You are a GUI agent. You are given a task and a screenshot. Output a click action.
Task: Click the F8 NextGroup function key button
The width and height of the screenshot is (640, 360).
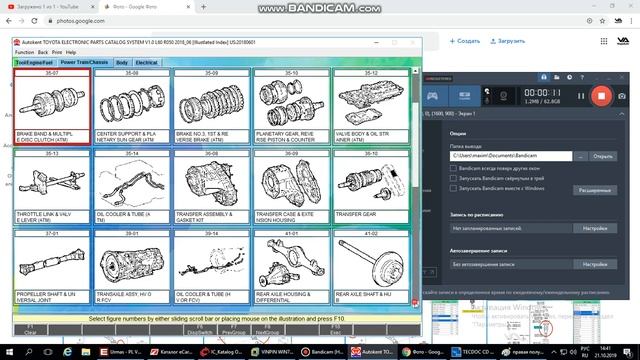click(268, 330)
